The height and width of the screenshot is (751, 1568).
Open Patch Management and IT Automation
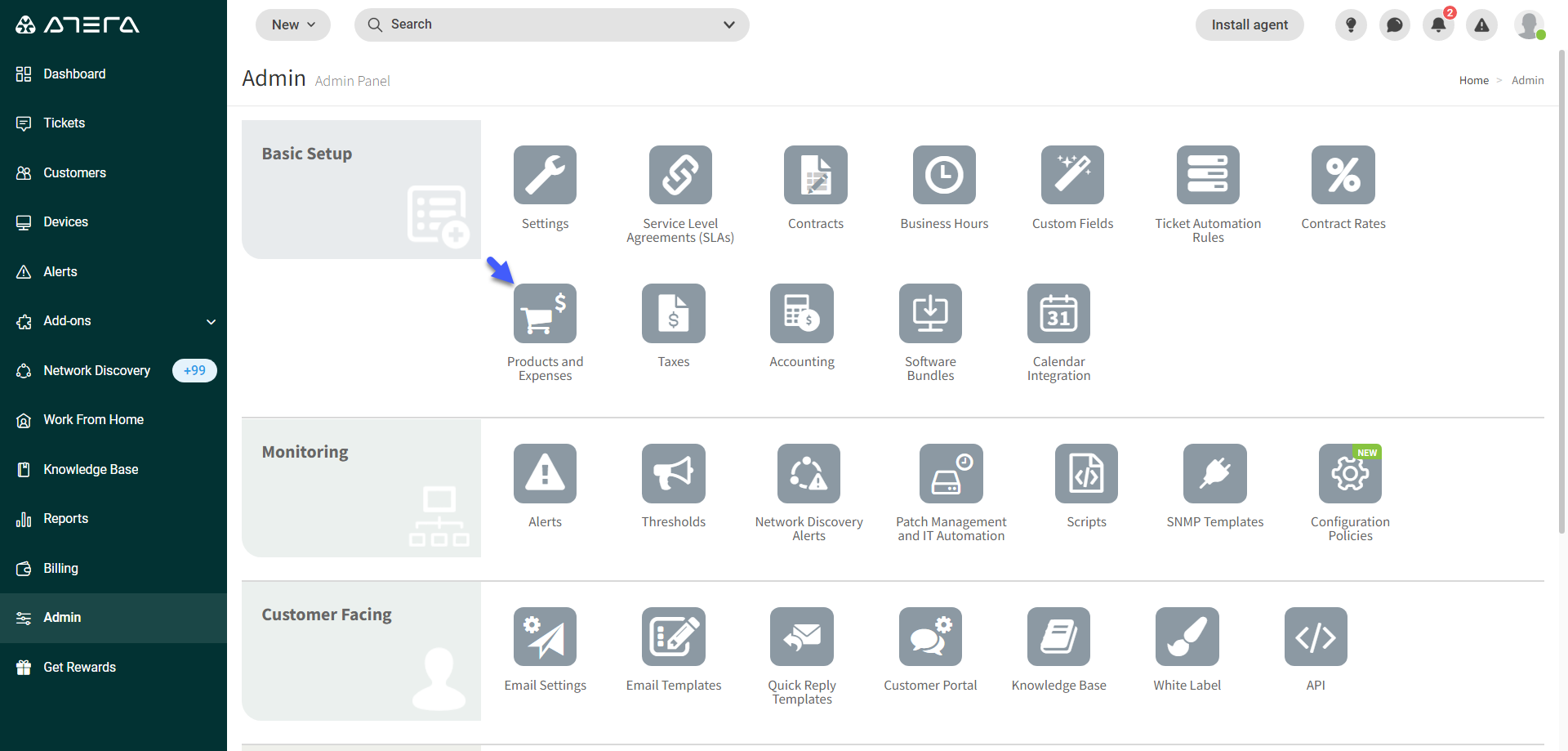[951, 473]
